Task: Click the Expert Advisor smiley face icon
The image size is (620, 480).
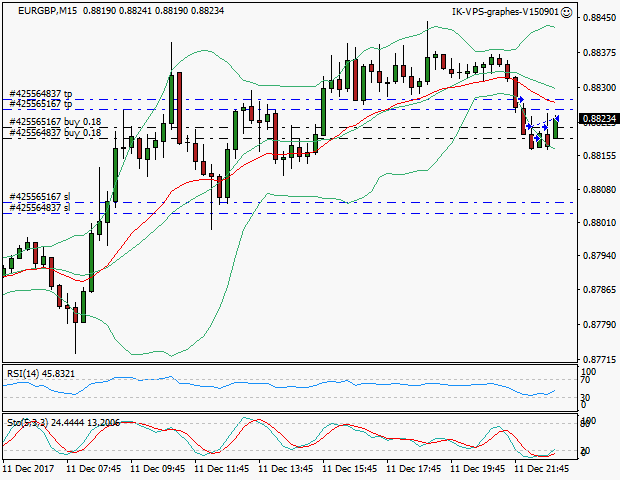Action: pos(568,12)
